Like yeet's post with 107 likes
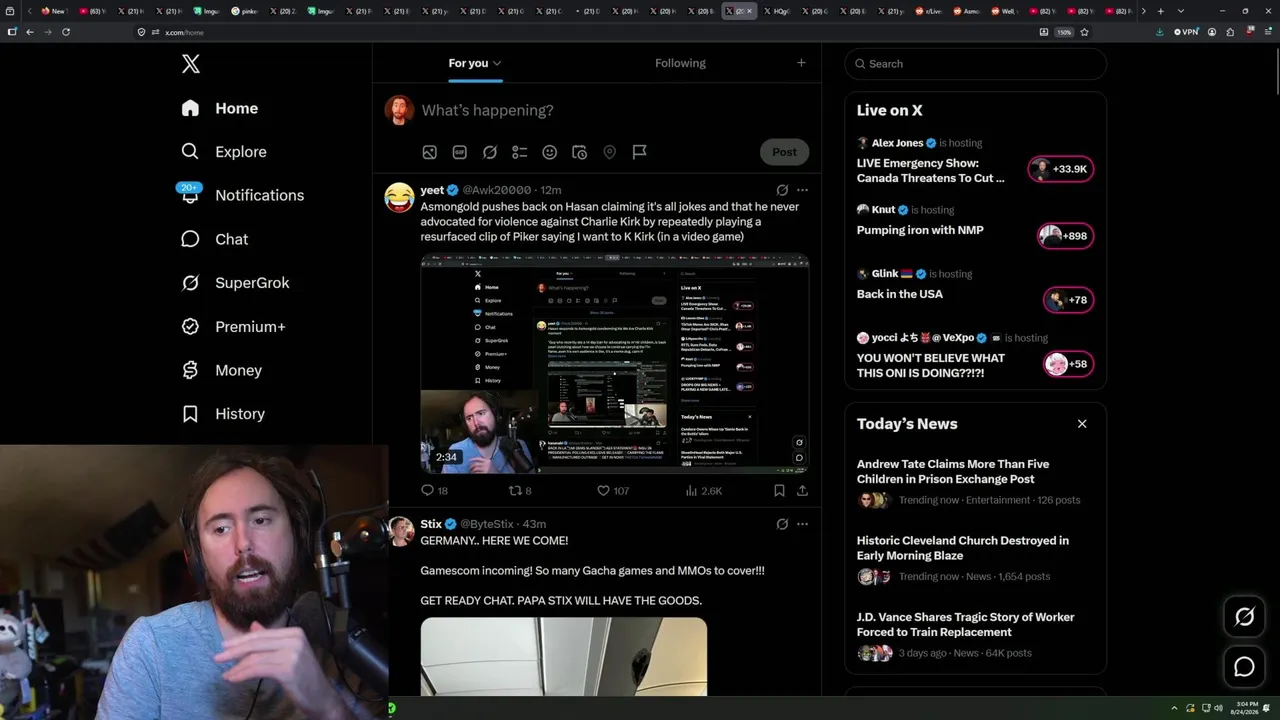This screenshot has width=1280, height=720. pyautogui.click(x=612, y=491)
